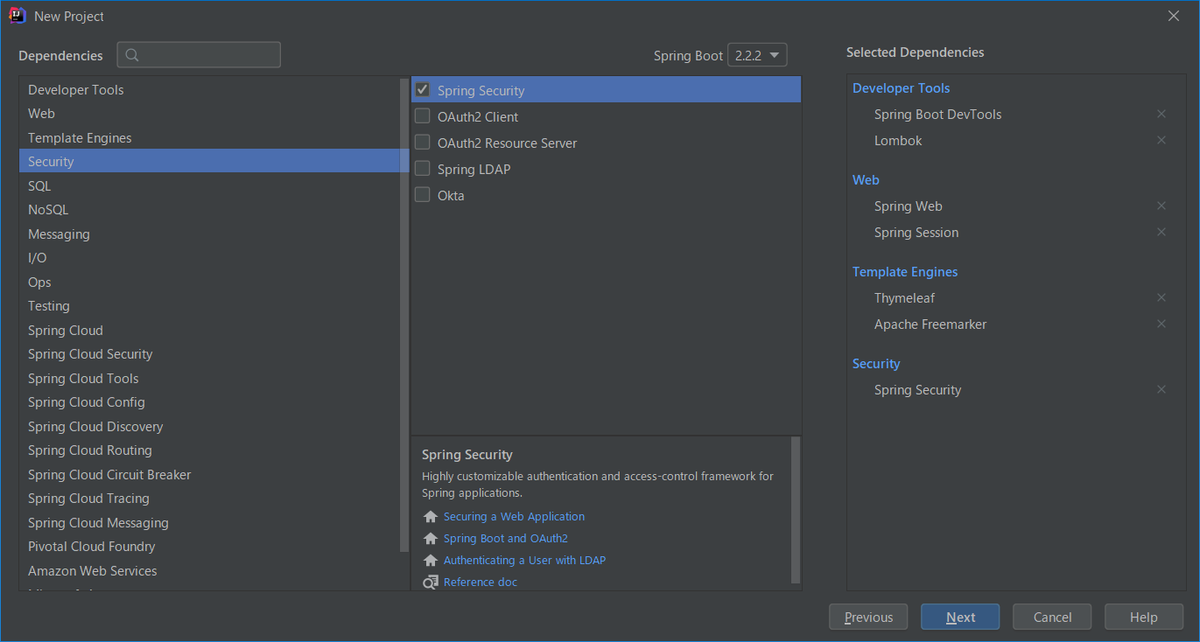
Task: Open Help for this dialog
Action: 1143,617
